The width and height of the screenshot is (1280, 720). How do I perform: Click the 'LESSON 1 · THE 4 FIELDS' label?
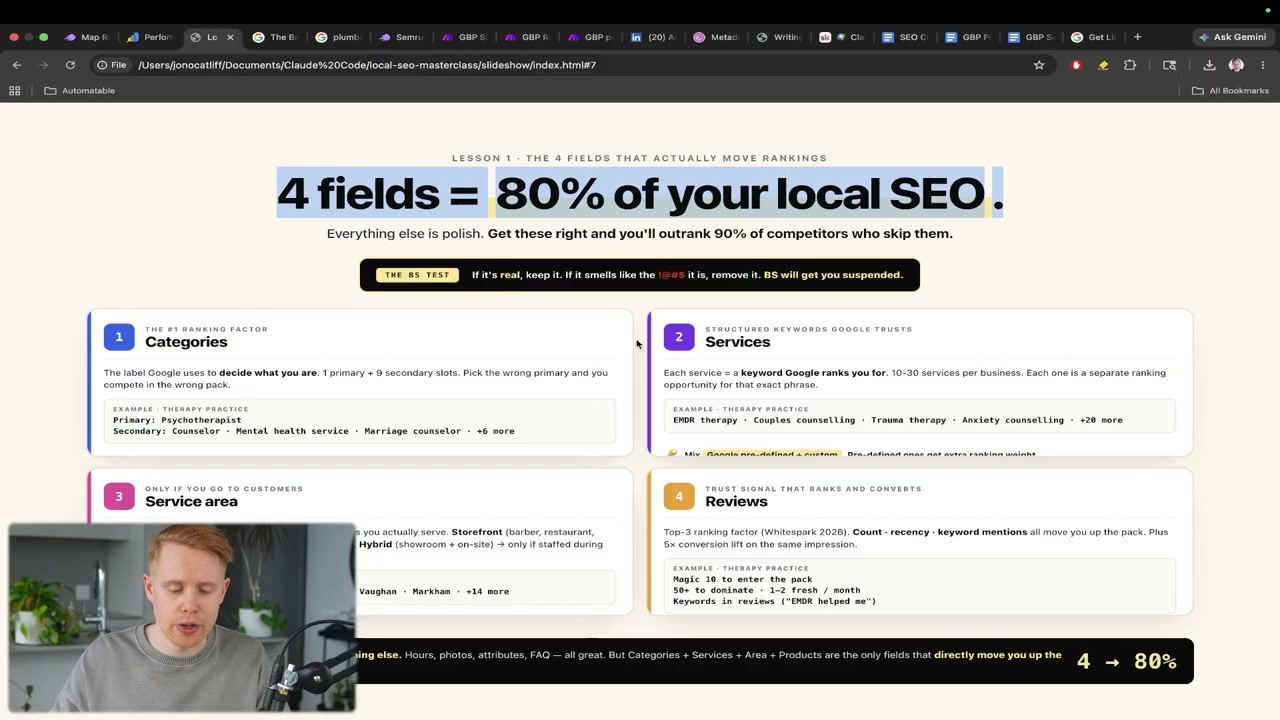[640, 158]
